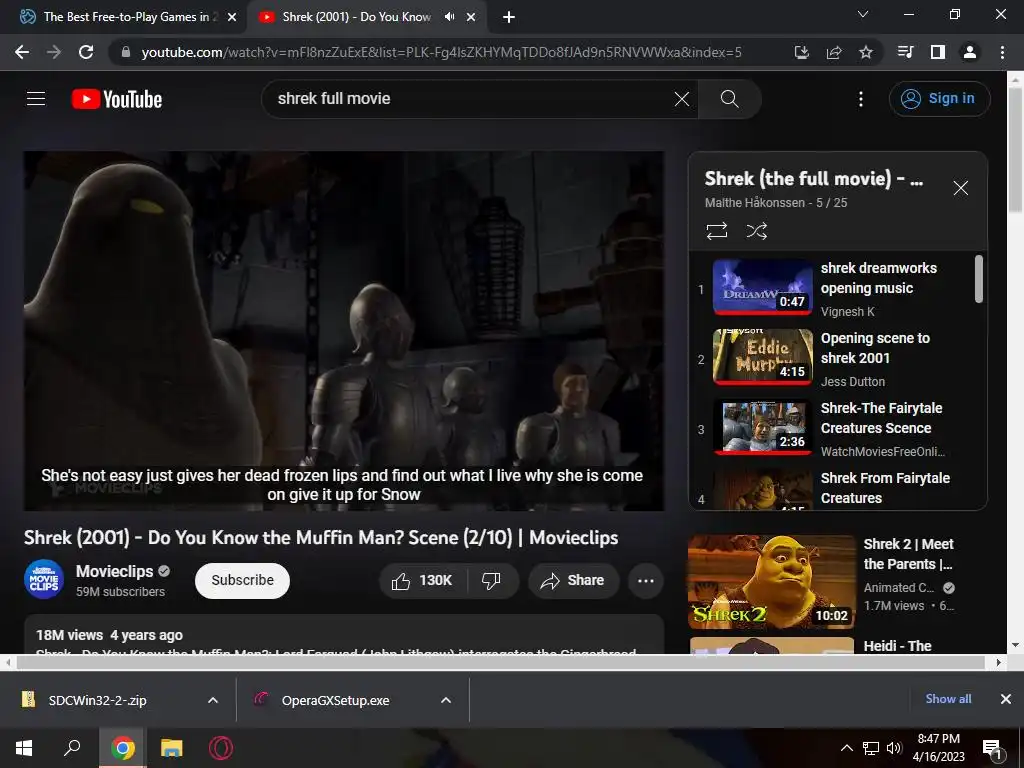Image resolution: width=1024 pixels, height=768 pixels.
Task: Switch to 'The Best Free-to-Play Games' tab
Action: pos(123,17)
